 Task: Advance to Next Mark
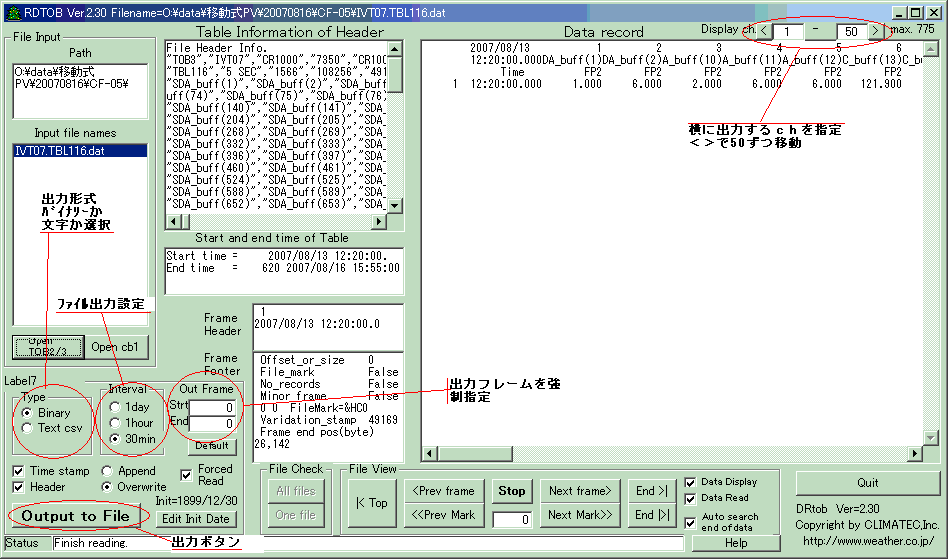pyautogui.click(x=580, y=515)
